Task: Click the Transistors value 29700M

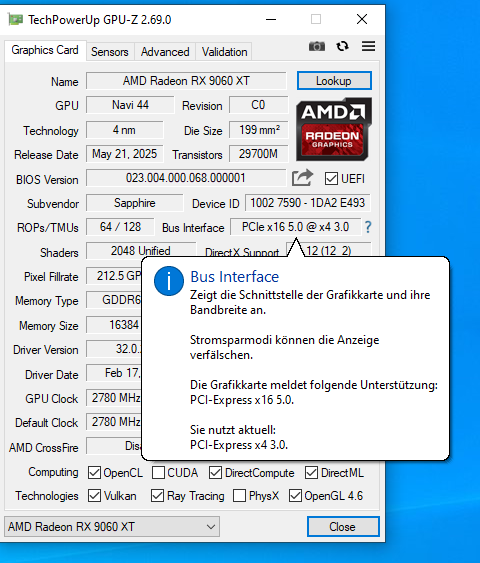Action: (258, 154)
